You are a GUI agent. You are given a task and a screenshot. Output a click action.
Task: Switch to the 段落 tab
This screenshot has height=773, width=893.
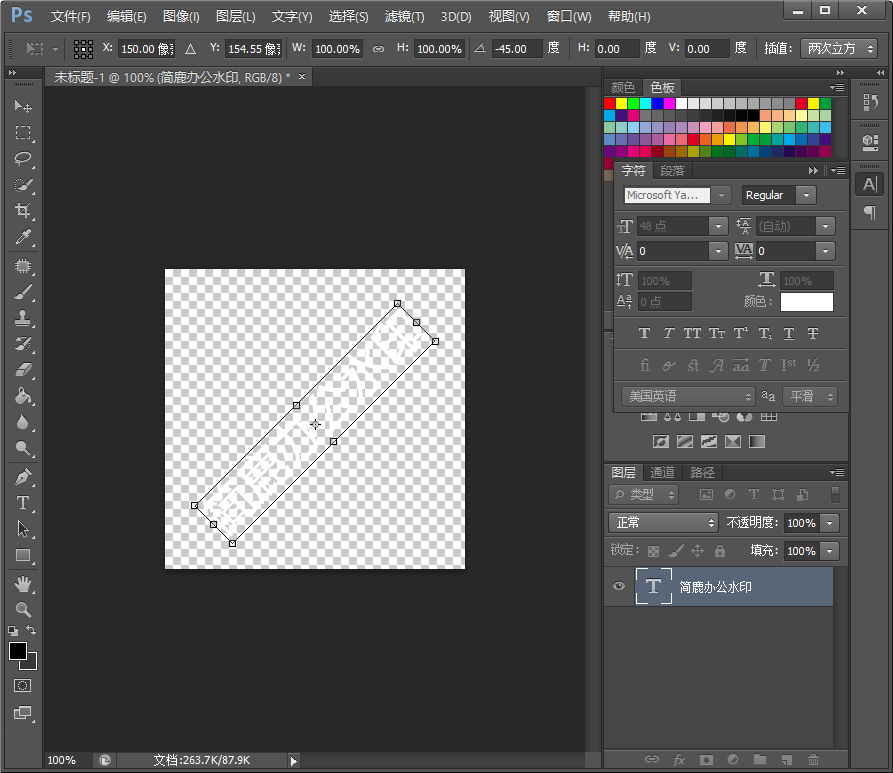coord(672,171)
